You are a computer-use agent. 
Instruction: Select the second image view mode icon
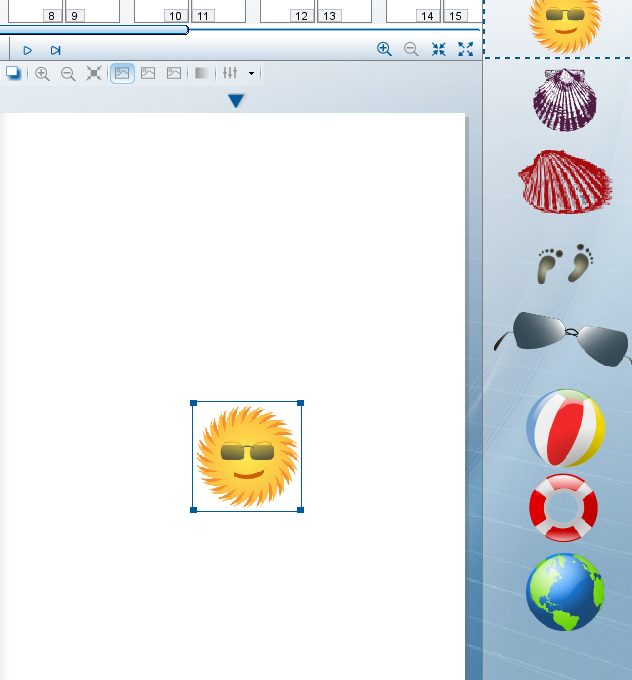click(148, 73)
